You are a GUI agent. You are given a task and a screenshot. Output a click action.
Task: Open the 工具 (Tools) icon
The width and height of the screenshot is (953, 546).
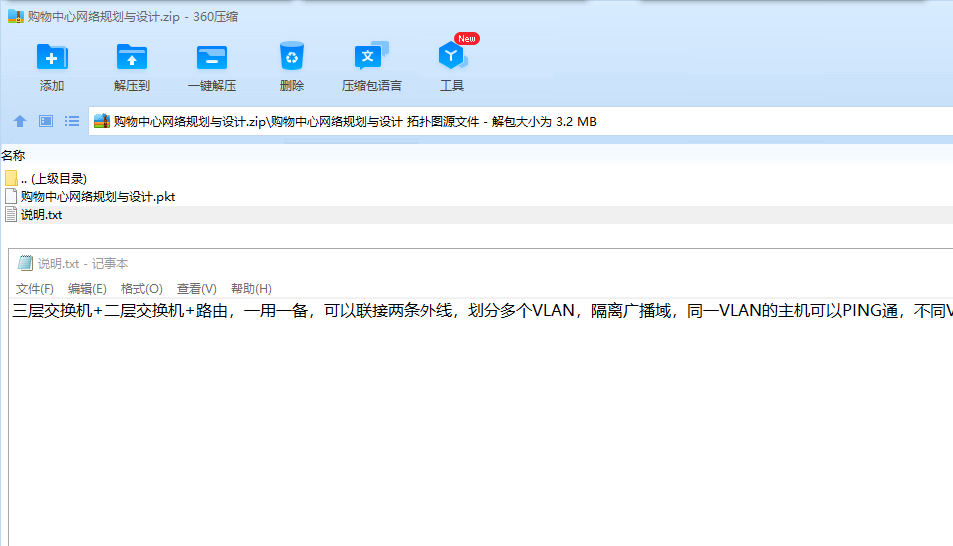(x=452, y=57)
